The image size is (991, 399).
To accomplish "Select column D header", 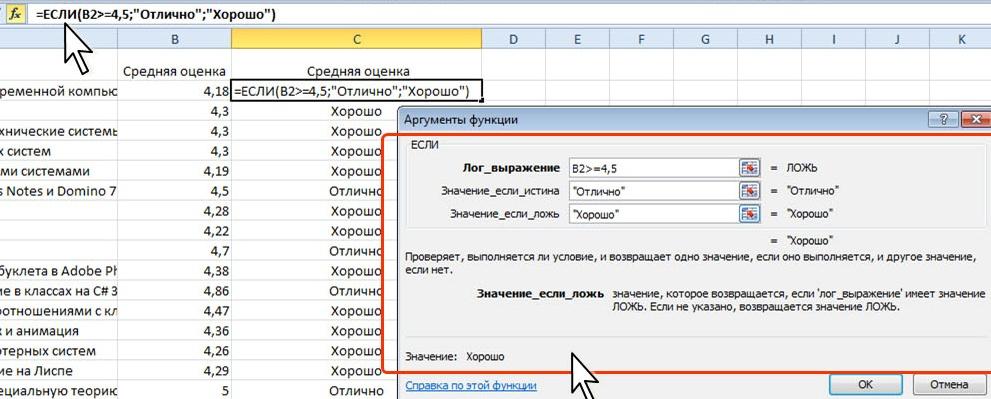I will [513, 39].
